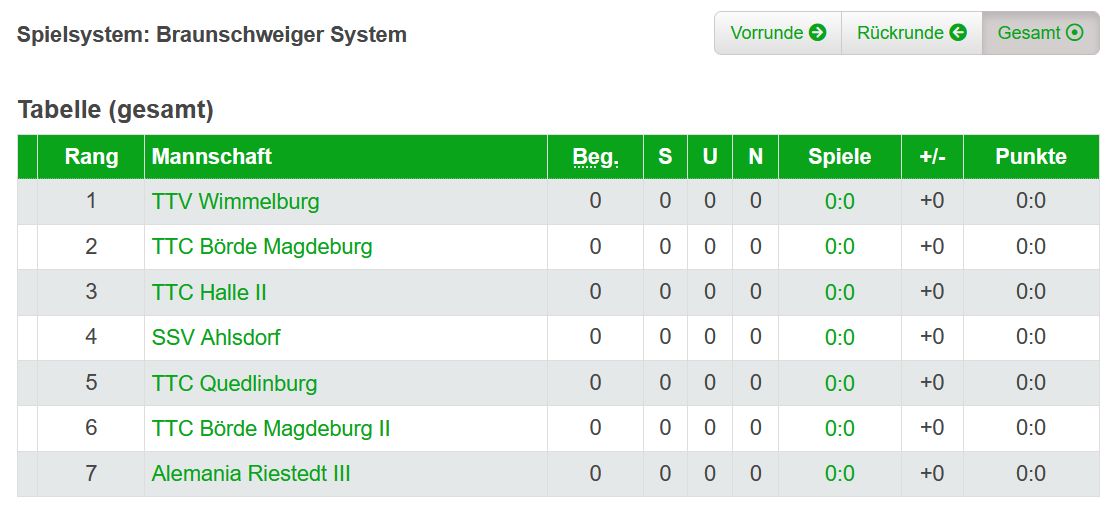Go to the SSV Ahlsdorf team
1117x516 pixels.
click(216, 337)
